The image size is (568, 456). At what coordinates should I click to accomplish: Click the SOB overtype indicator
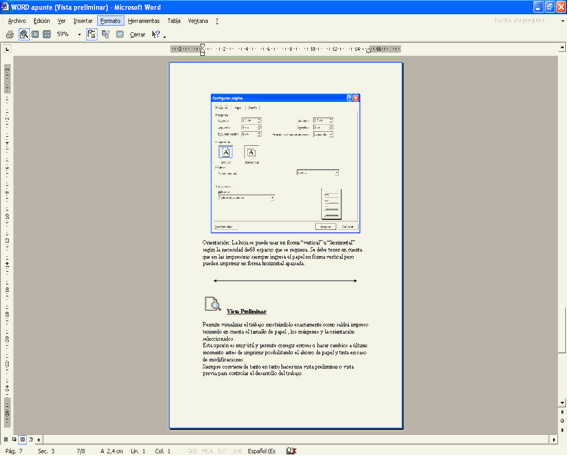coord(237,451)
